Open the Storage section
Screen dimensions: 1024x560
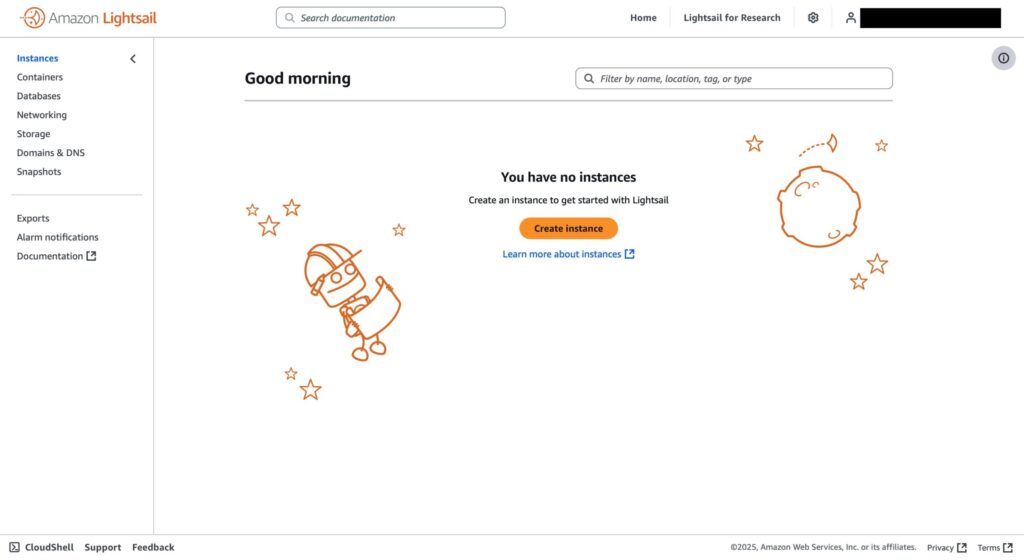[33, 134]
